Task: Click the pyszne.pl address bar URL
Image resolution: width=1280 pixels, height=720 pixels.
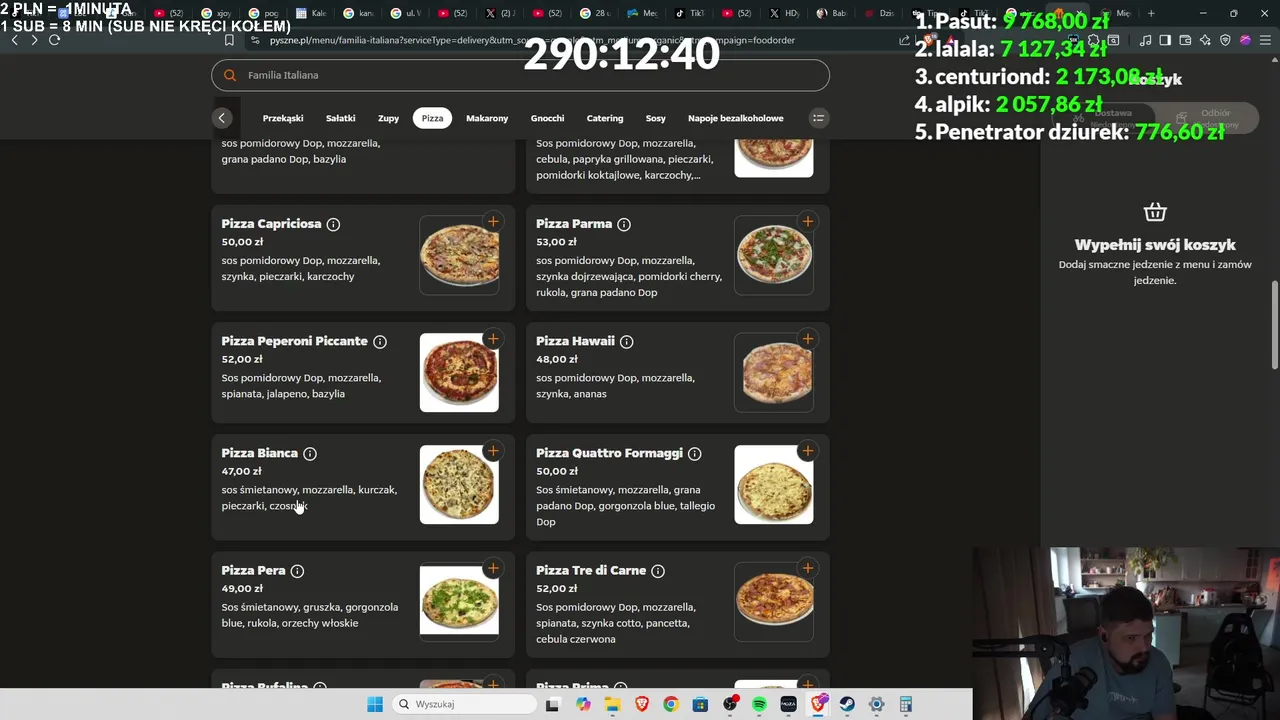Action: [532, 40]
